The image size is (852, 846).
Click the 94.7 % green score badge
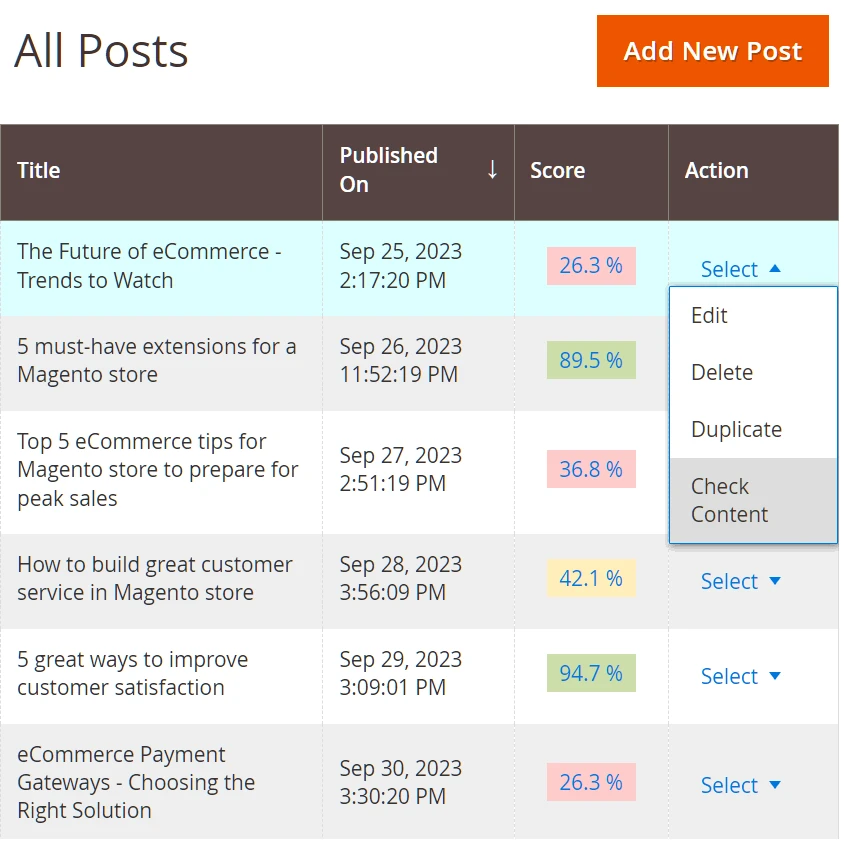[591, 673]
